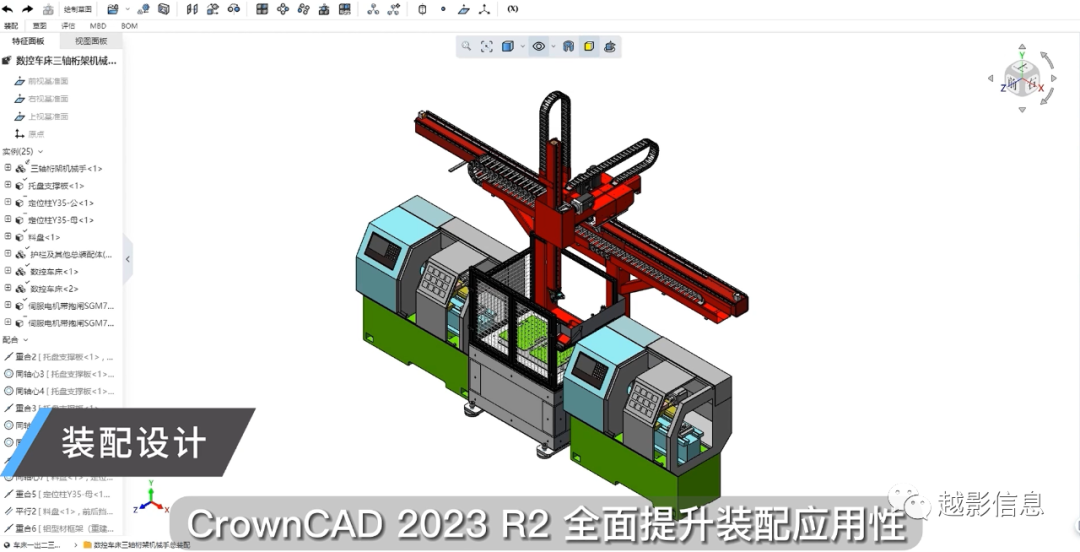Click the reference axis cylinder icon
The width and height of the screenshot is (1080, 552).
click(x=423, y=9)
